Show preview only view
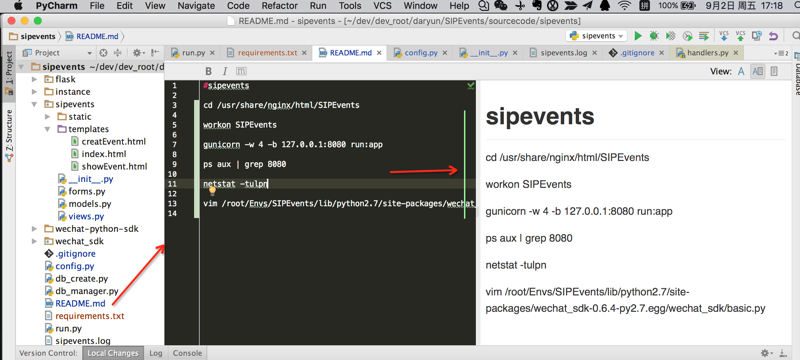 pyautogui.click(x=774, y=71)
